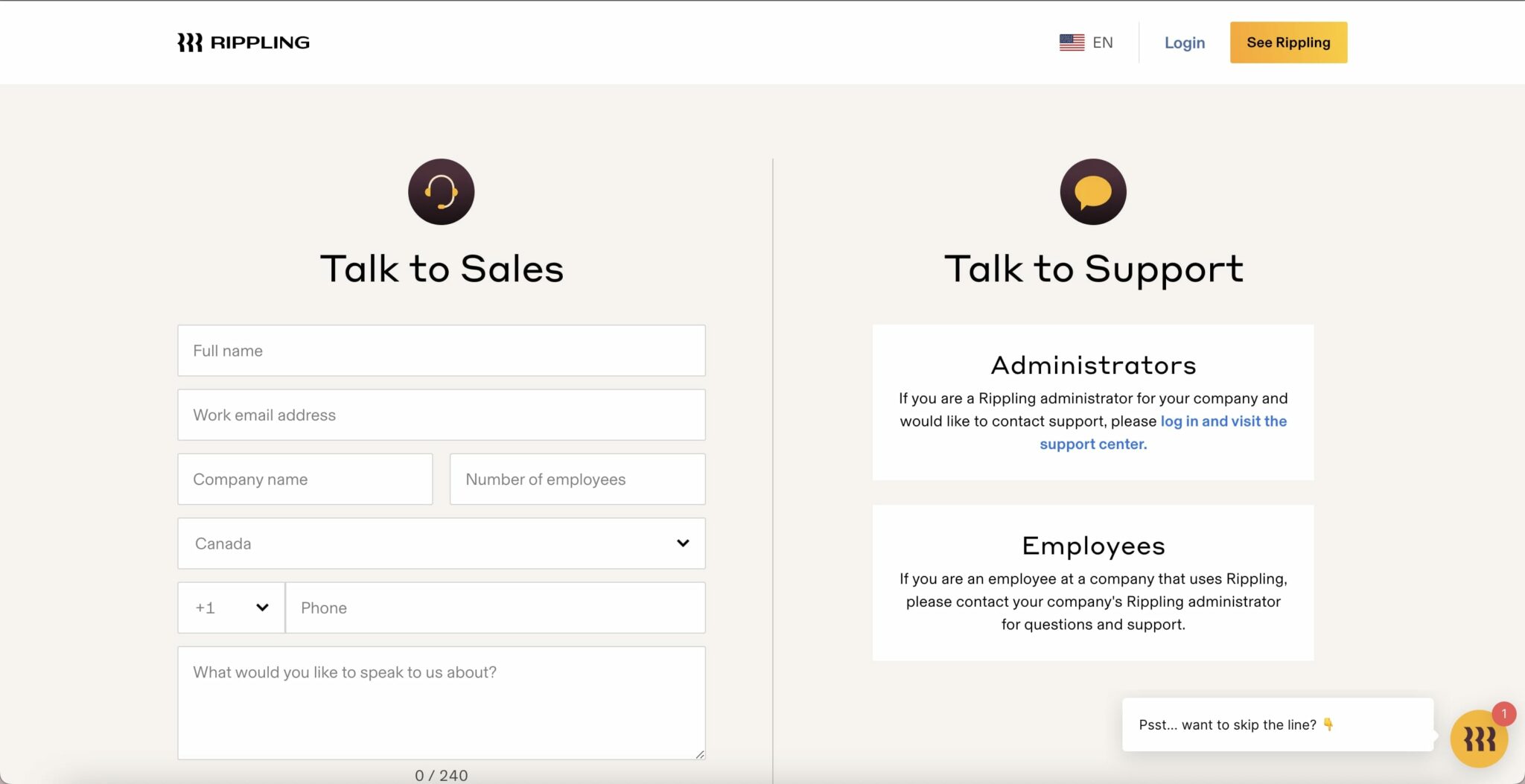Focus the Company name field
Screen dimensions: 1525x784
tap(305, 479)
